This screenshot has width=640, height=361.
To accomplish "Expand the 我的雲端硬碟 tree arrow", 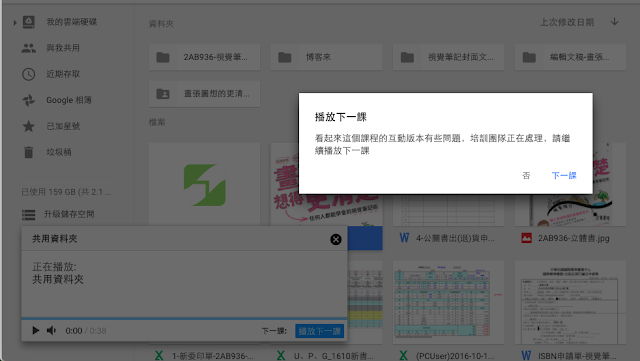I will pos(15,22).
